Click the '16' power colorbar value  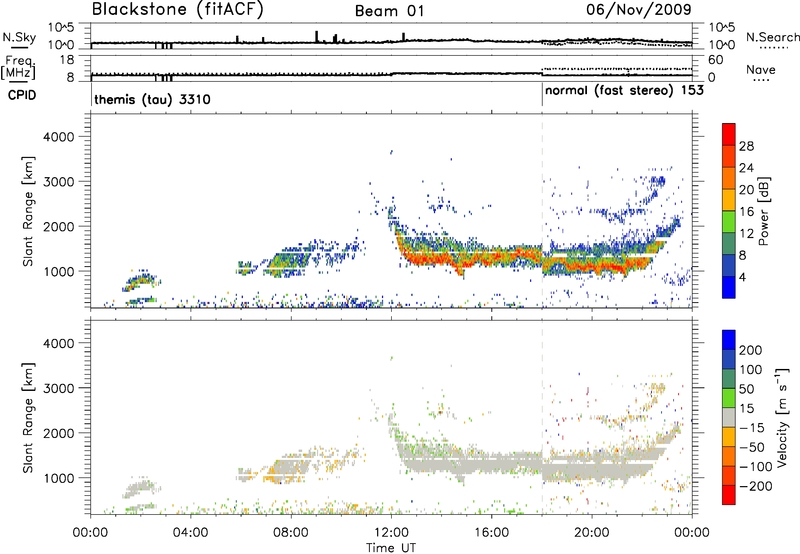pos(746,212)
